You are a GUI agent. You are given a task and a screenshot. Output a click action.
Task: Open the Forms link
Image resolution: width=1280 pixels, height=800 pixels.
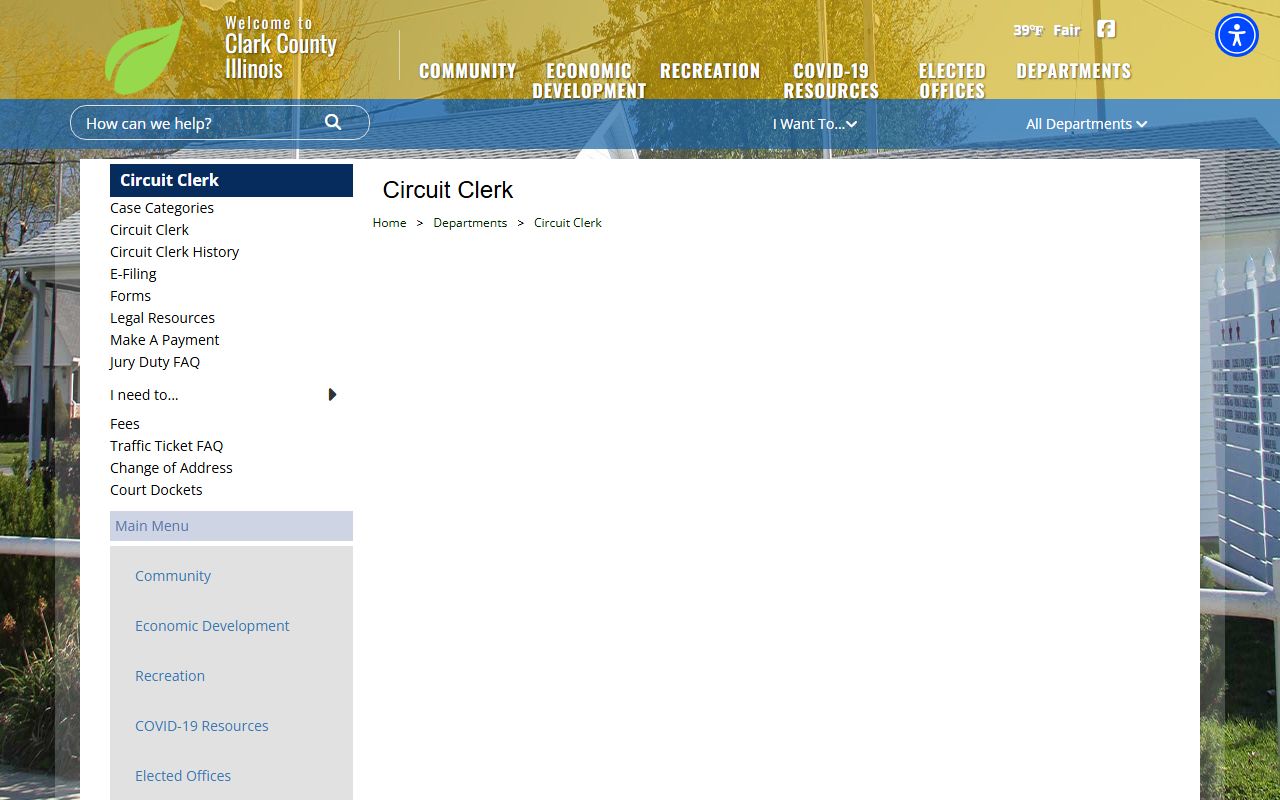130,296
